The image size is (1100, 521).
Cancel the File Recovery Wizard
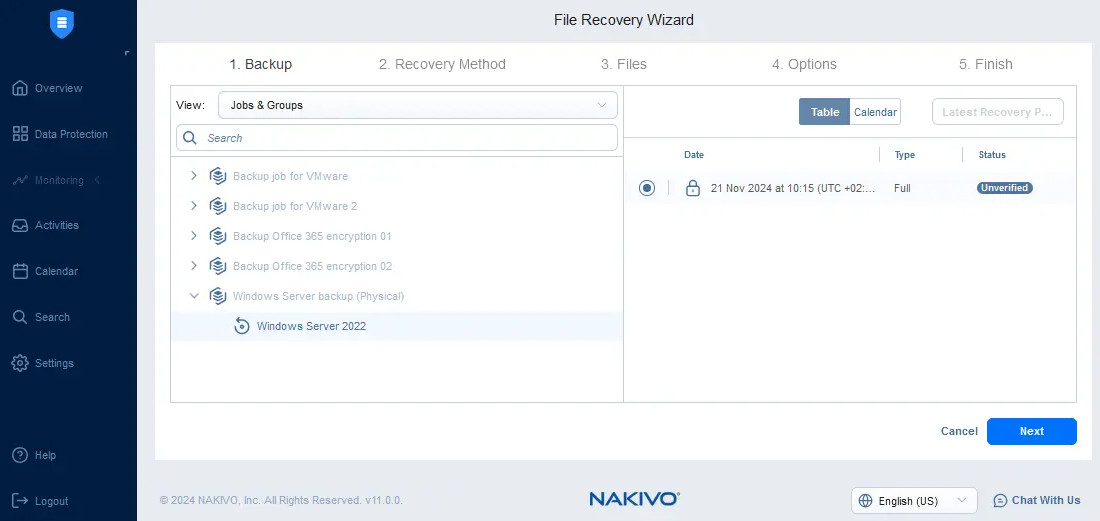(x=959, y=431)
